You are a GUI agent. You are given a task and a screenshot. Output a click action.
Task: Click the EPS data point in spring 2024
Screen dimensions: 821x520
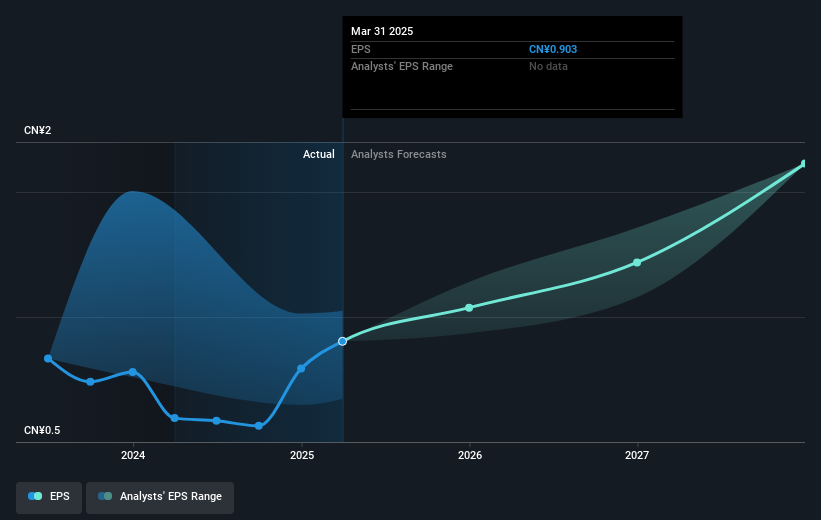point(175,418)
